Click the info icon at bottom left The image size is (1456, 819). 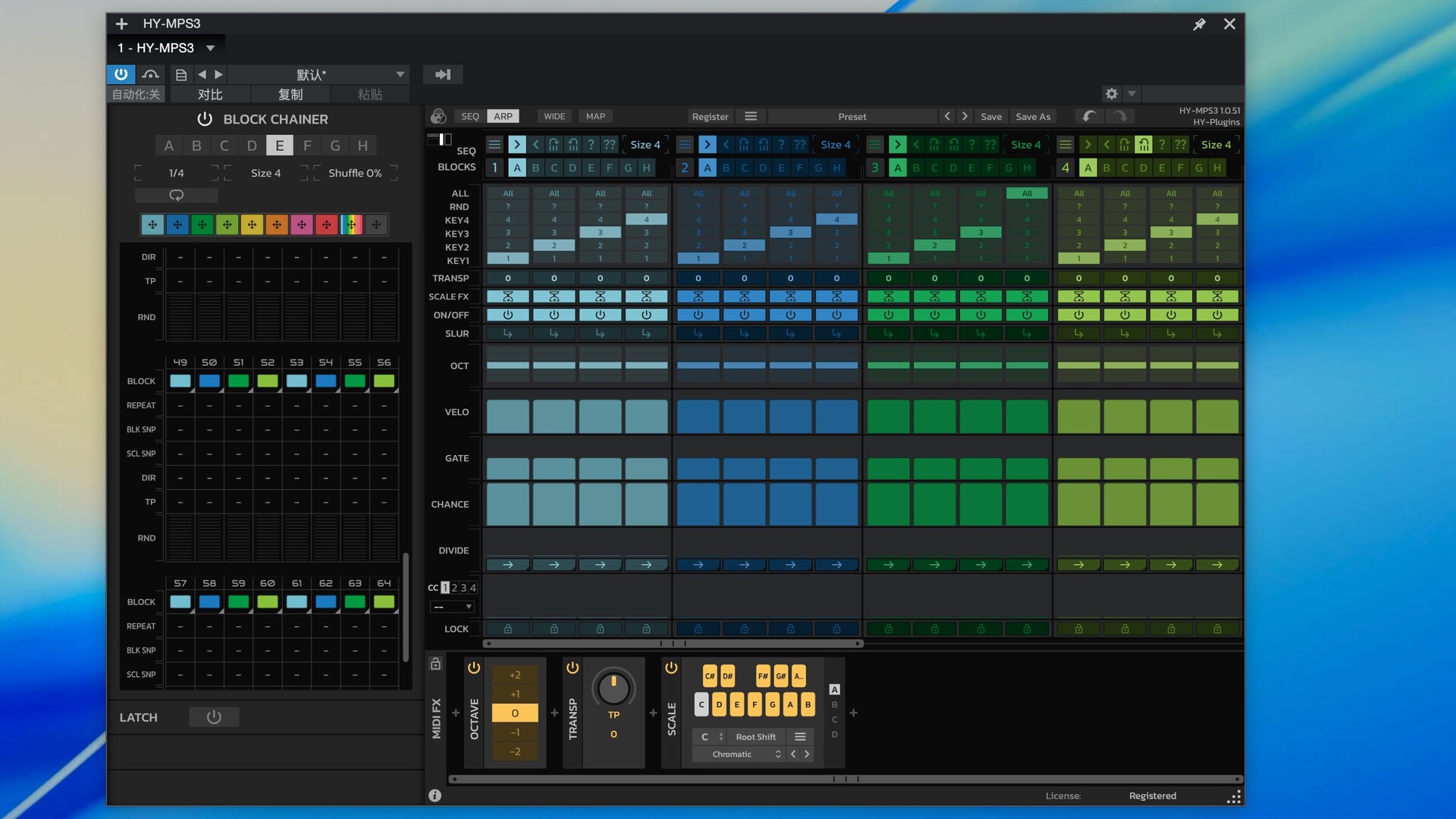435,795
